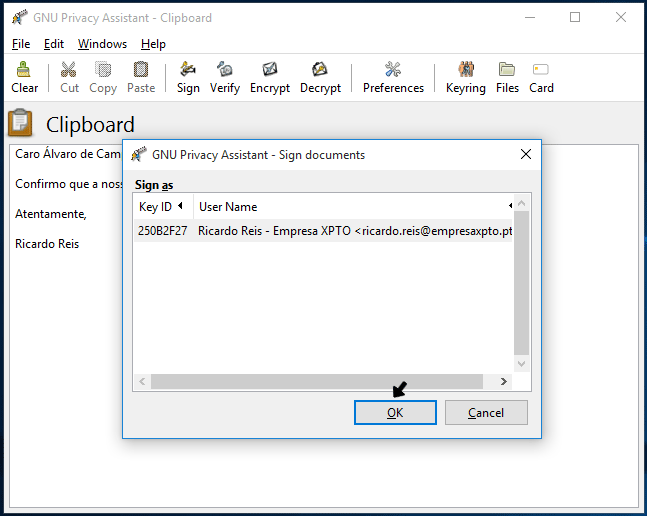Image resolution: width=647 pixels, height=516 pixels.
Task: Click the 'Ricardo Reis' signature line in clipboard
Action: pyautogui.click(x=47, y=244)
